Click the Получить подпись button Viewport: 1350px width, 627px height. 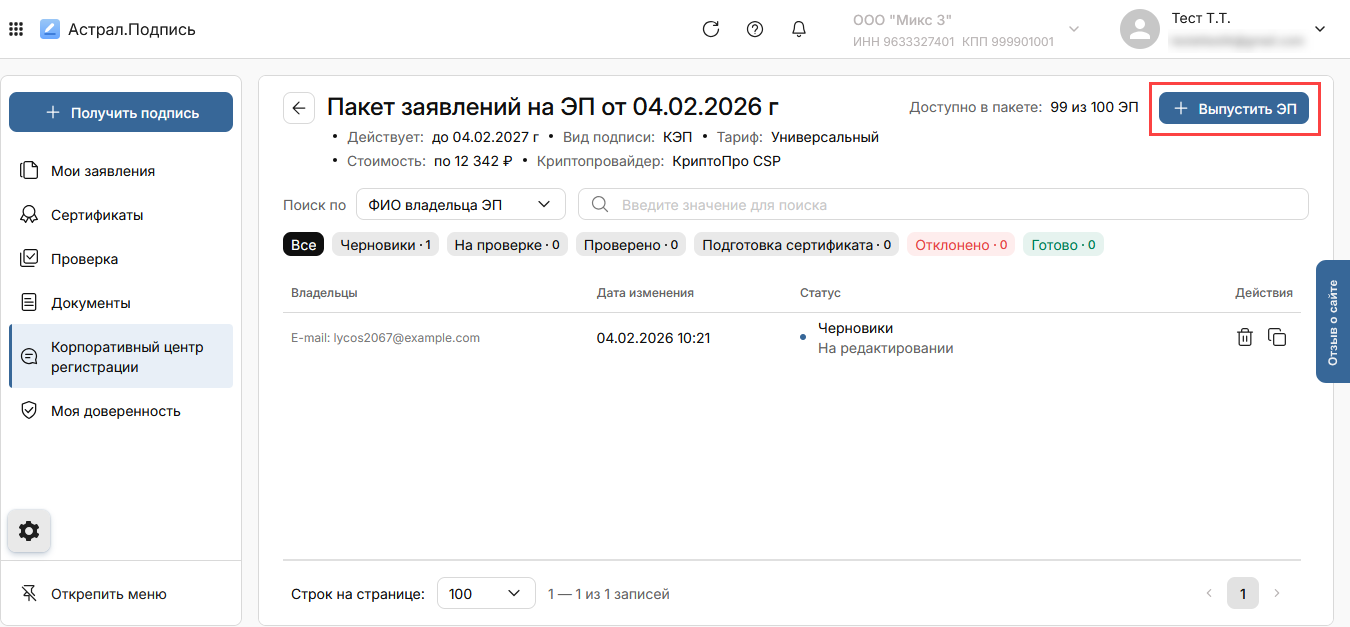[x=121, y=113]
